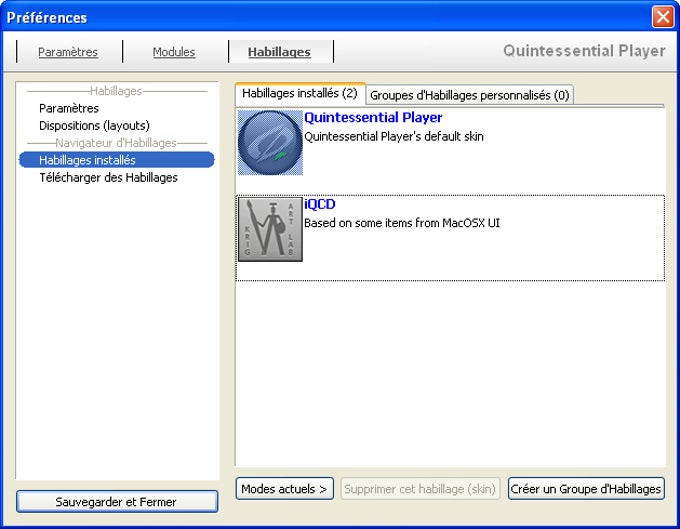Select Habillages installés sidebar entry
This screenshot has height=529, width=680.
coord(117,160)
